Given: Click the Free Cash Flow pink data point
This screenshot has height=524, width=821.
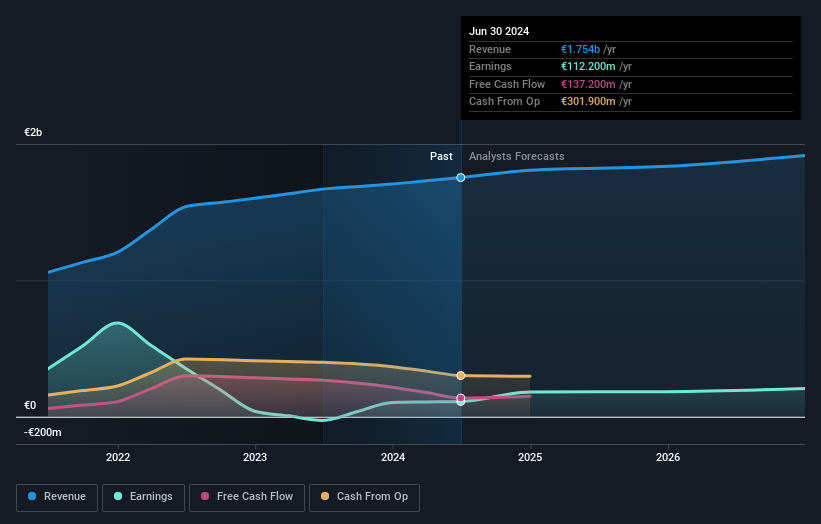Looking at the screenshot, I should [461, 398].
